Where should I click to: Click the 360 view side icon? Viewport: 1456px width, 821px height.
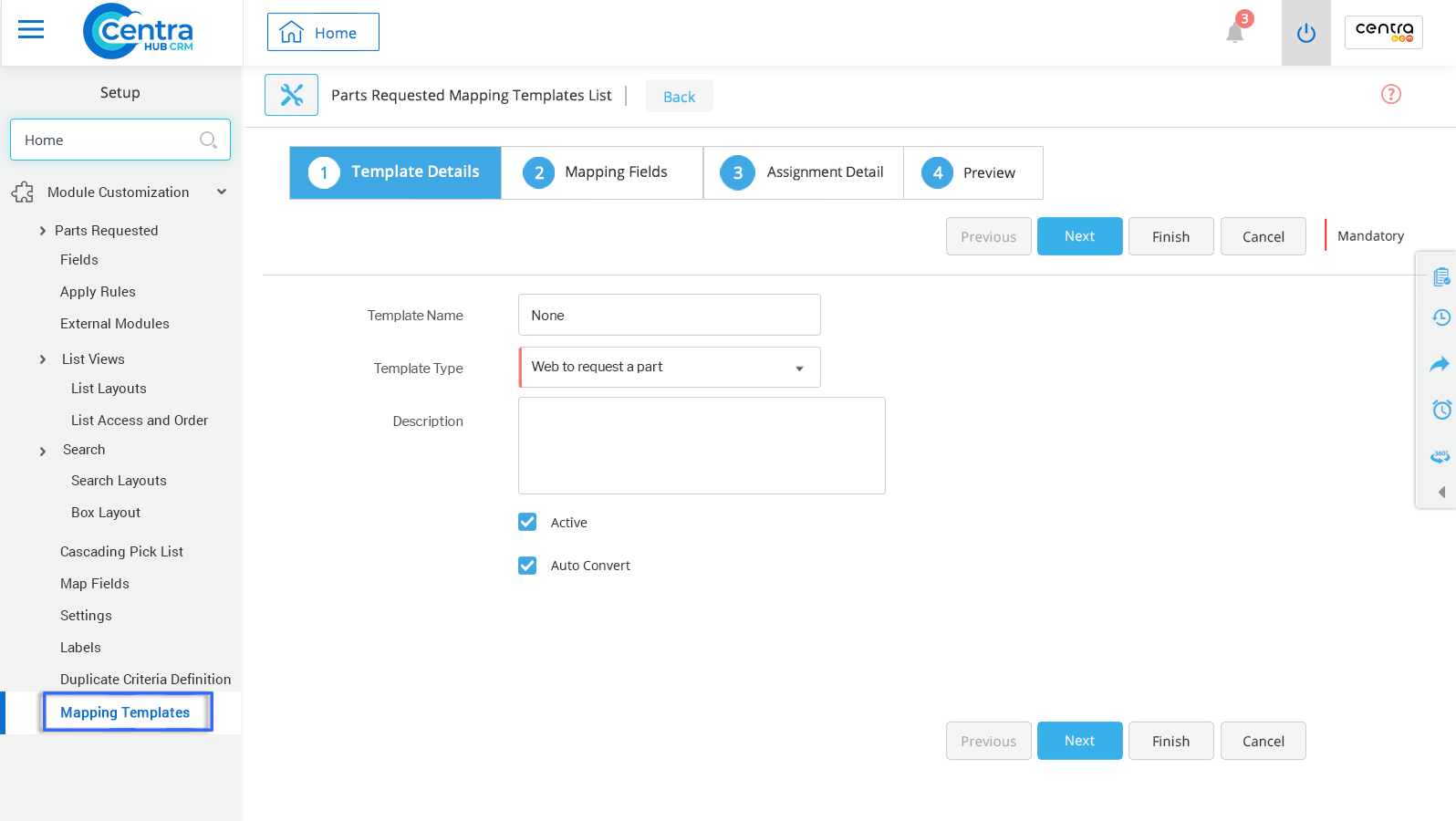(x=1440, y=456)
